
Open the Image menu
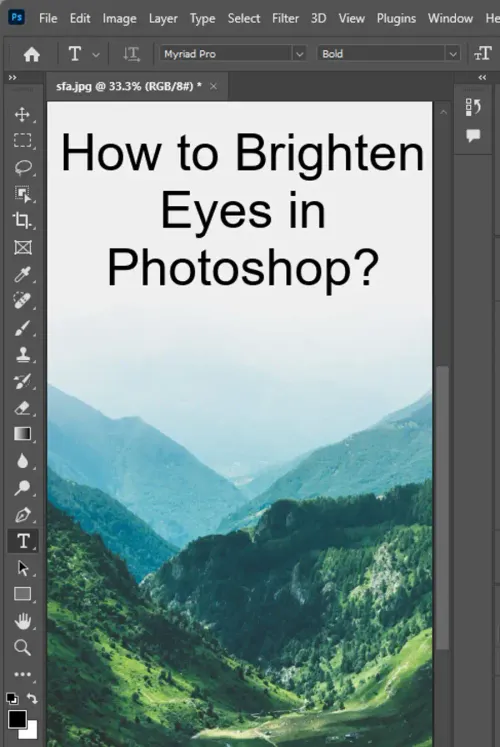coord(120,19)
